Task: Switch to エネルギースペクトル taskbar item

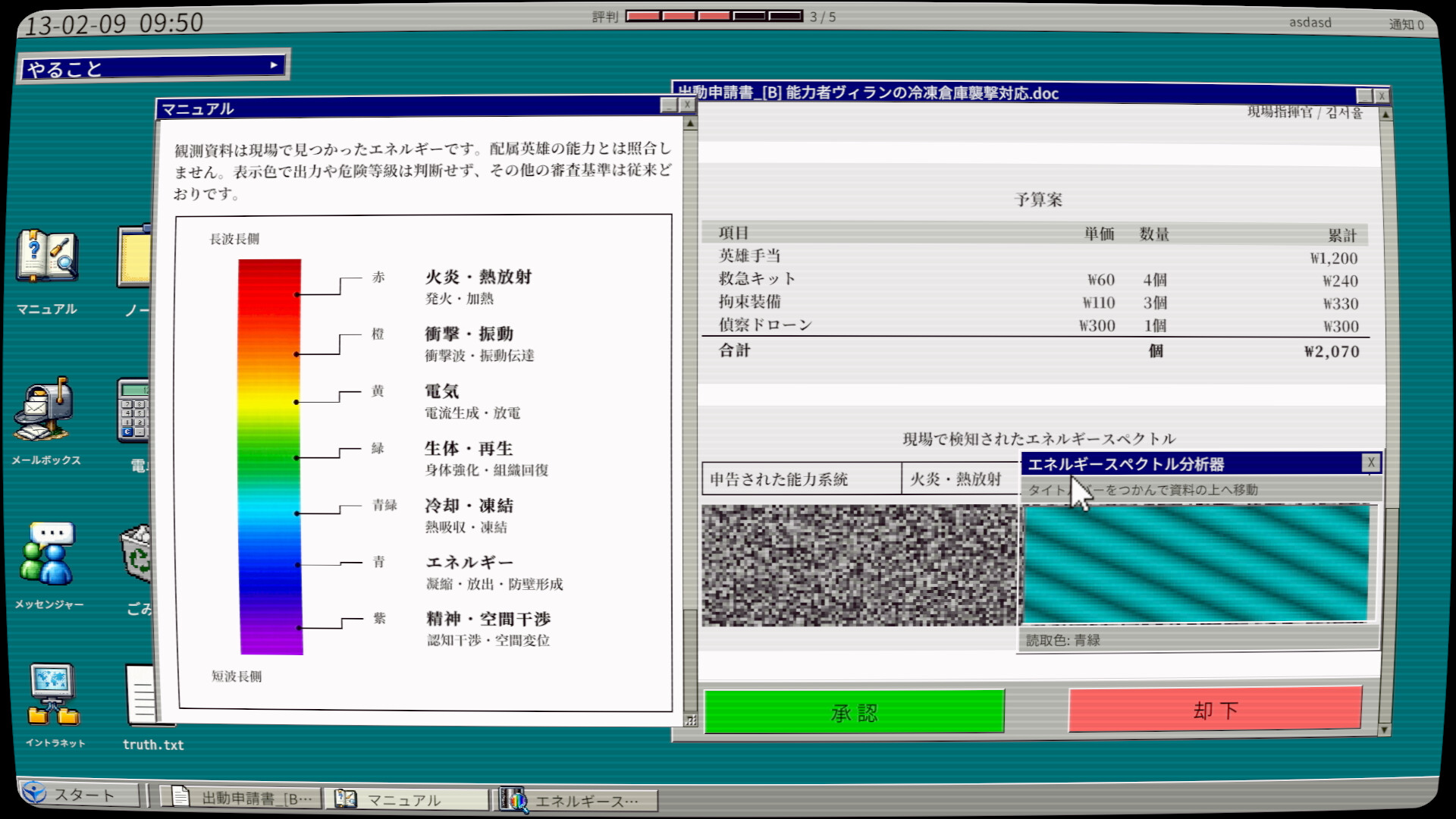Action: tap(576, 800)
